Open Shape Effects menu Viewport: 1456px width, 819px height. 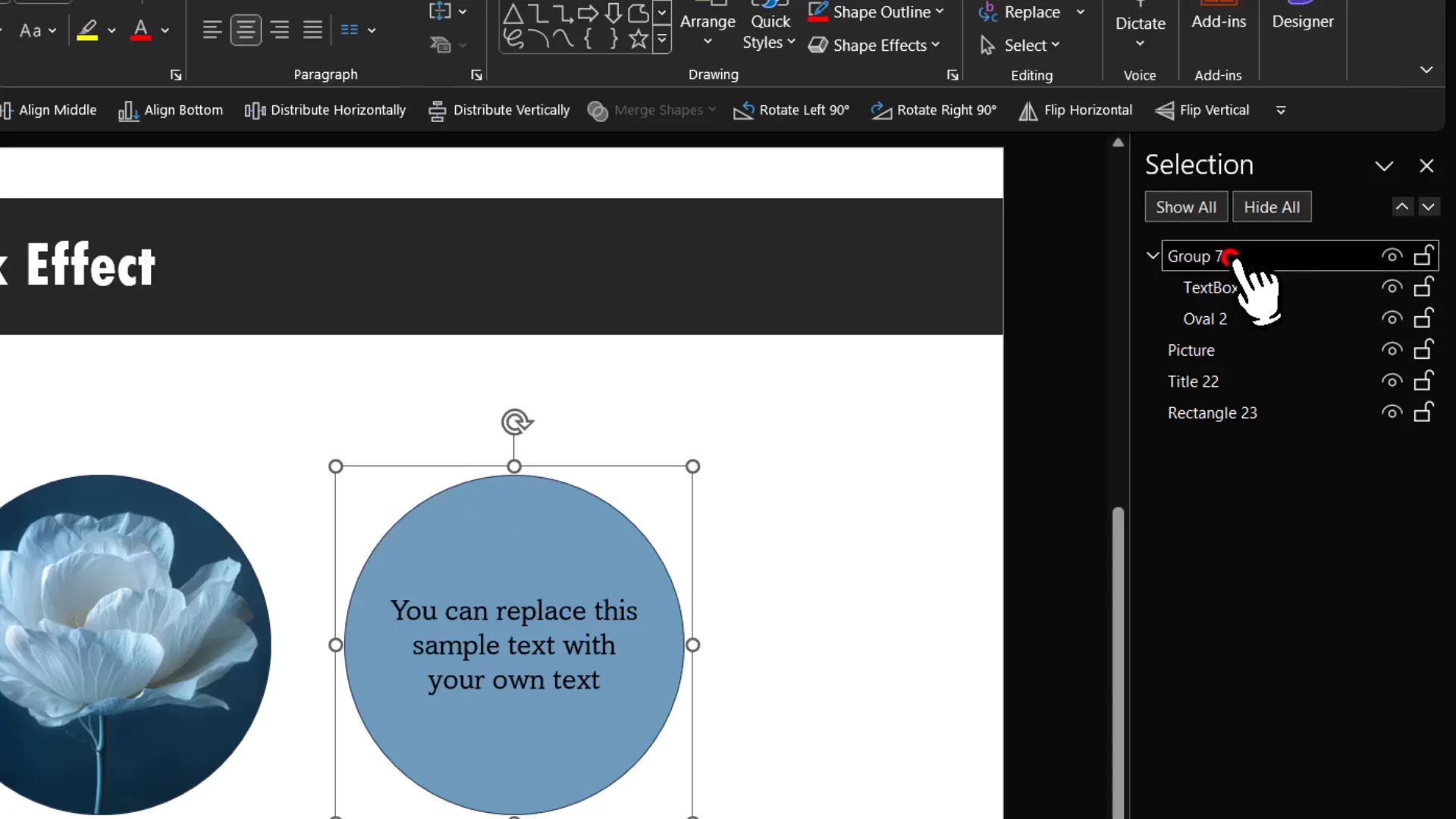click(x=874, y=45)
